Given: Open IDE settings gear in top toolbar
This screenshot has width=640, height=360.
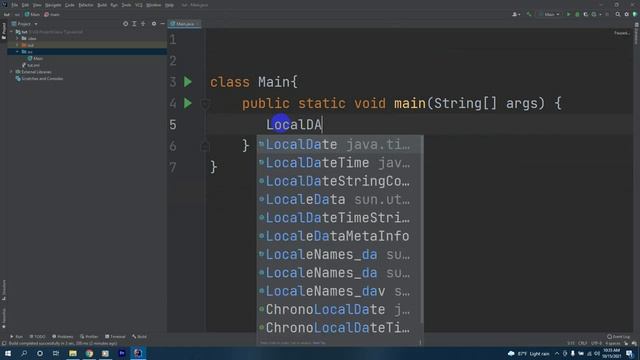Looking at the screenshot, I should coord(627,14).
